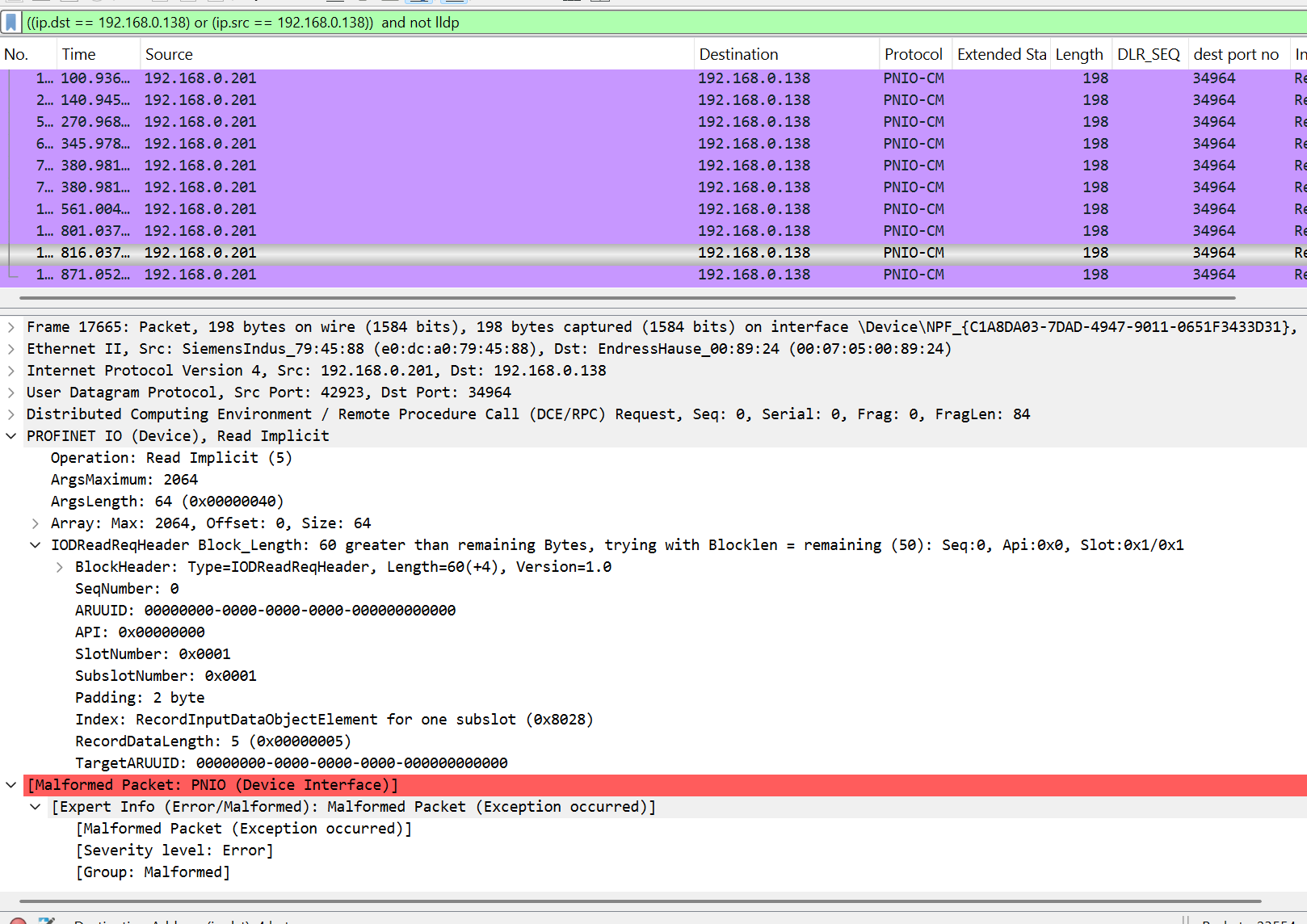Image resolution: width=1307 pixels, height=924 pixels.
Task: Click the DLR_SEQ column header
Action: coord(1149,54)
